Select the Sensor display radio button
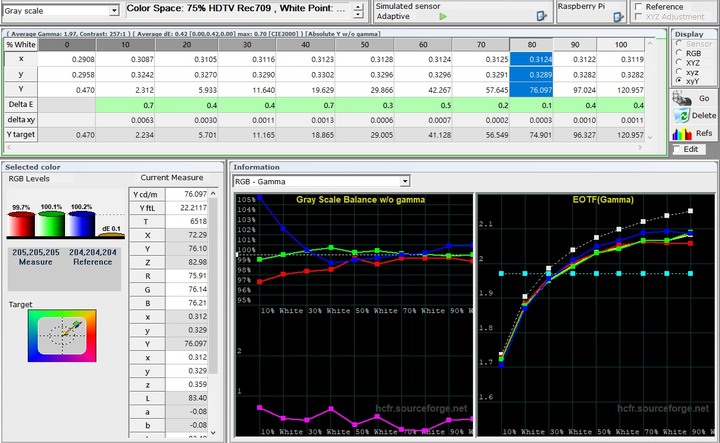 679,44
